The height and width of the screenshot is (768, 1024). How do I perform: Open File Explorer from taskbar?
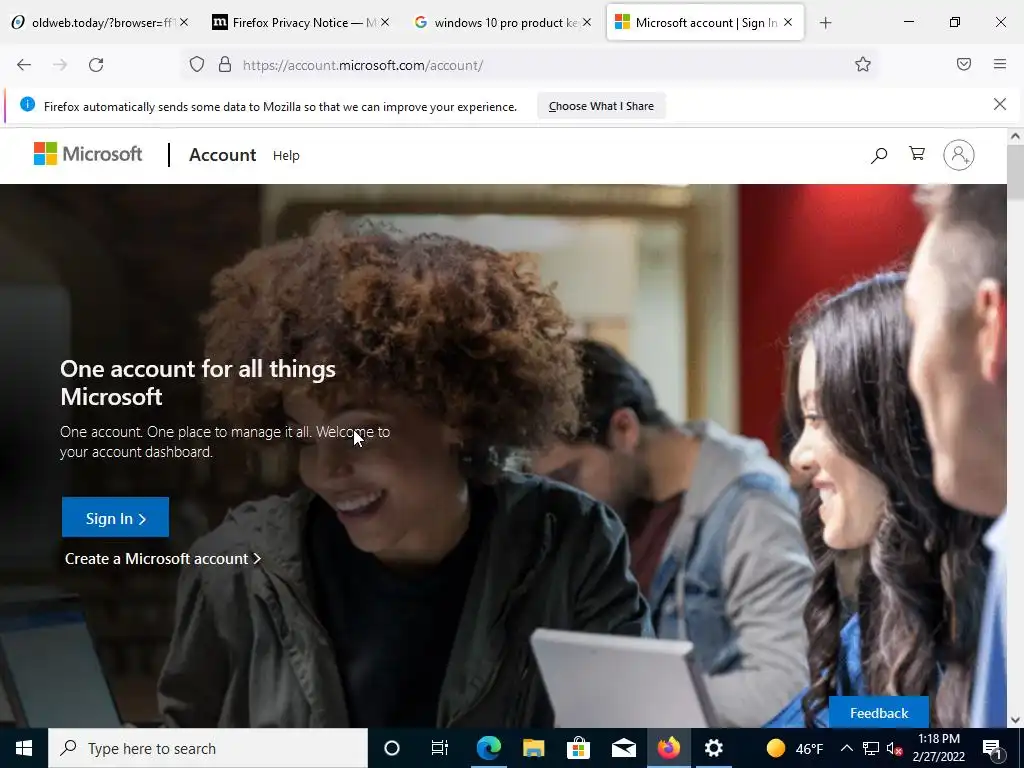(534, 748)
